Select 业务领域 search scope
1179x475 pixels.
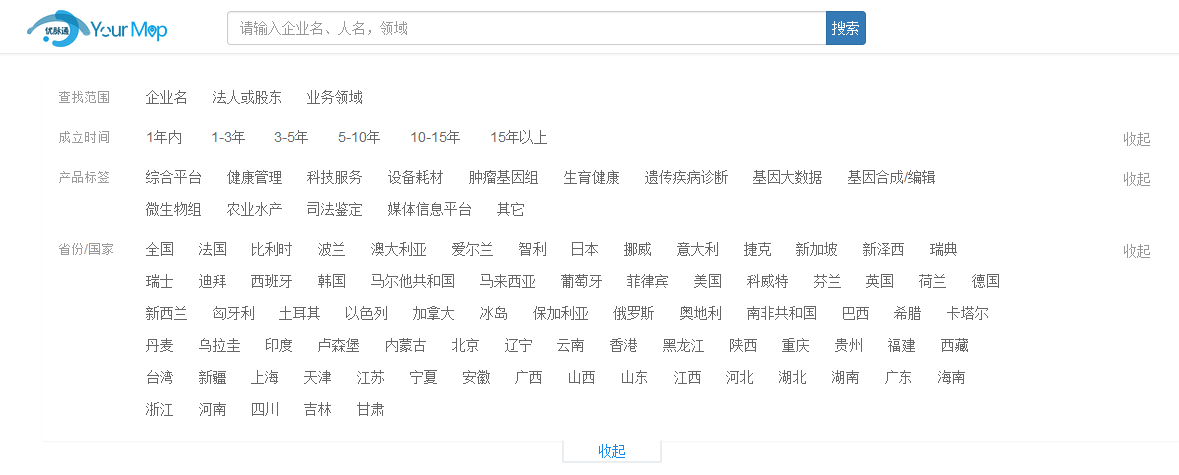pyautogui.click(x=334, y=98)
